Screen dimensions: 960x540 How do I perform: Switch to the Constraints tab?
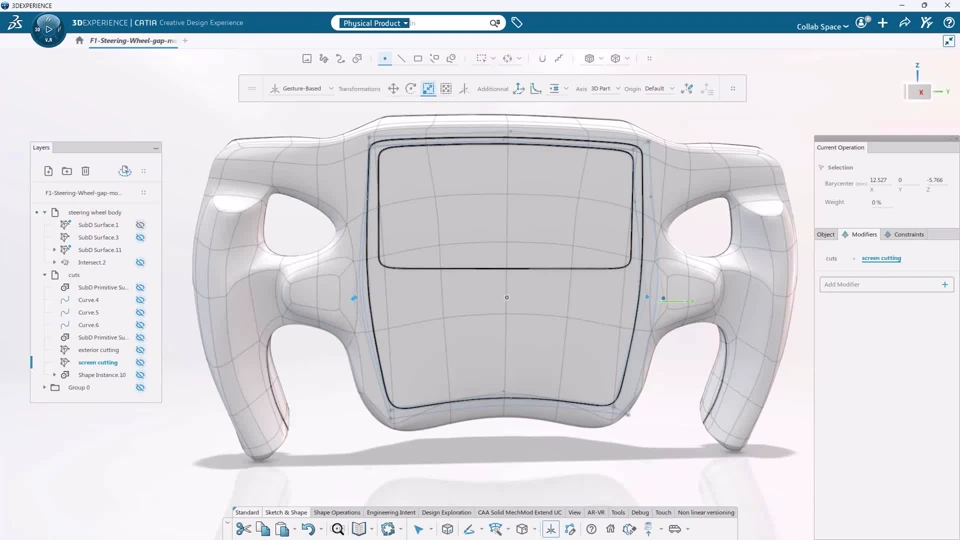(x=904, y=234)
